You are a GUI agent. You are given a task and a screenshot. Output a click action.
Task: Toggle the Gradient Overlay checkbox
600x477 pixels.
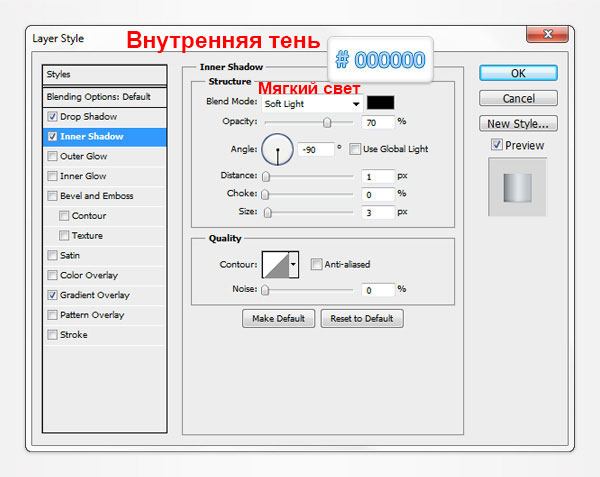click(52, 295)
